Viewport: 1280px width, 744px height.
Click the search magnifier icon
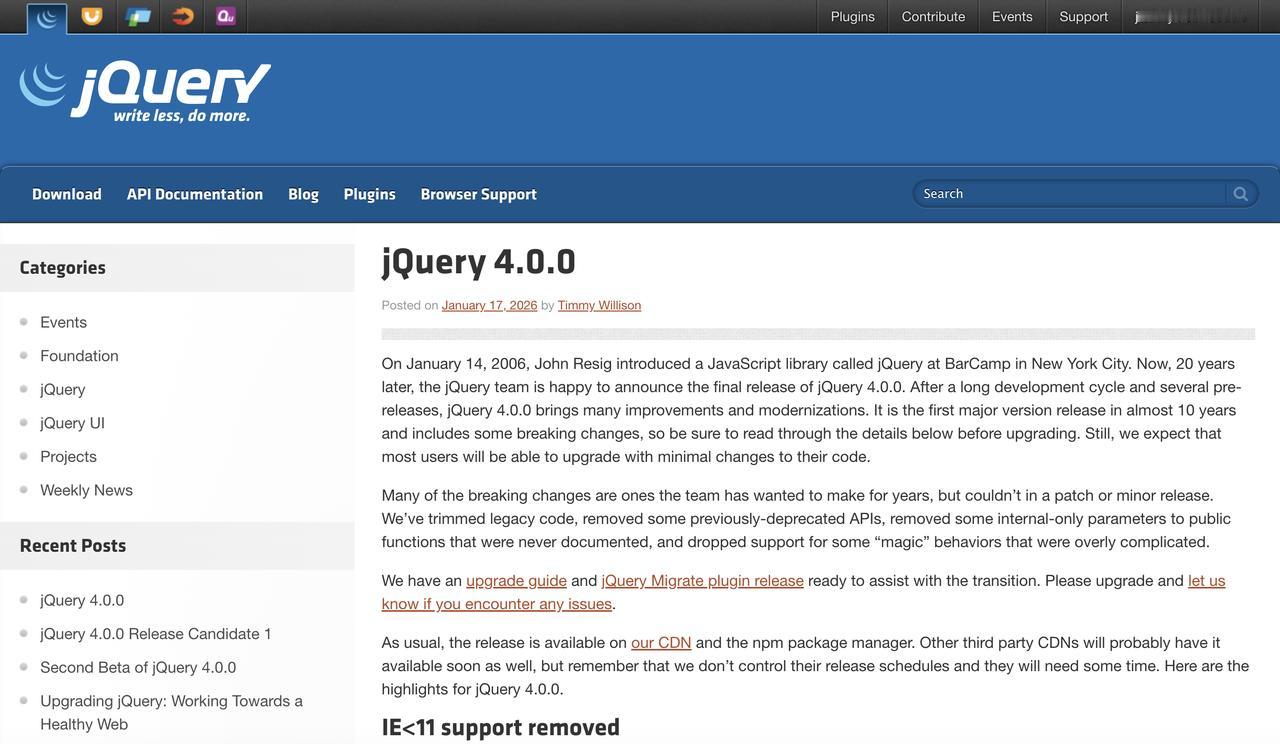pyautogui.click(x=1240, y=192)
